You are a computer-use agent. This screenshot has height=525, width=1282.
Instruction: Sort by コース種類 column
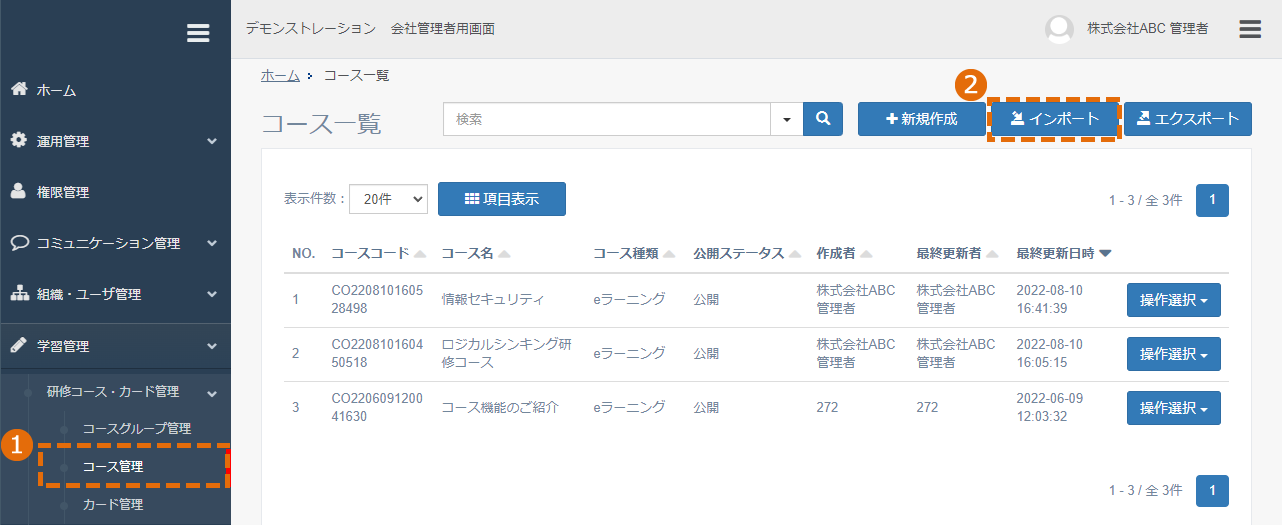pos(634,254)
